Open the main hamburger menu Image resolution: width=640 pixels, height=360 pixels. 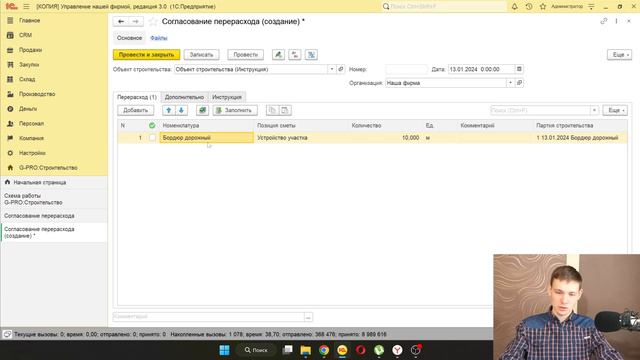pyautogui.click(x=26, y=7)
